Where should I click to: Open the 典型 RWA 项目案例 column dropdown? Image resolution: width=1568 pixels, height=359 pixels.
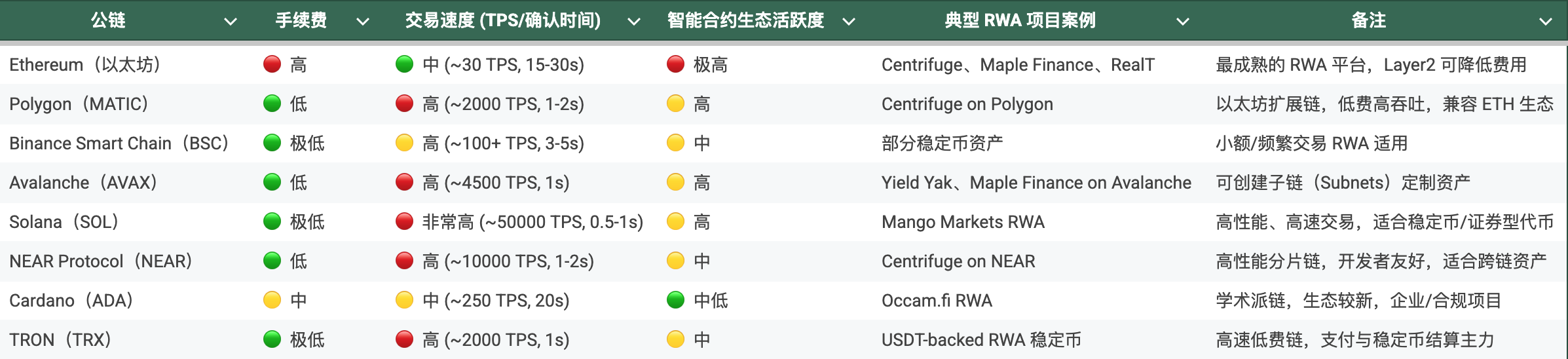1183,22
